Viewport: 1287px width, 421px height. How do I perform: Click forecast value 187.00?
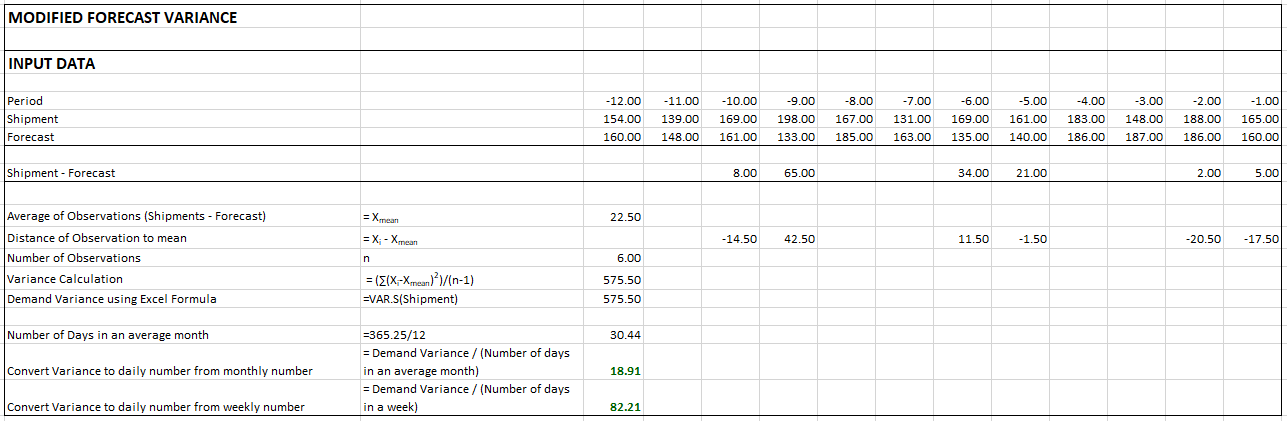click(x=1145, y=137)
